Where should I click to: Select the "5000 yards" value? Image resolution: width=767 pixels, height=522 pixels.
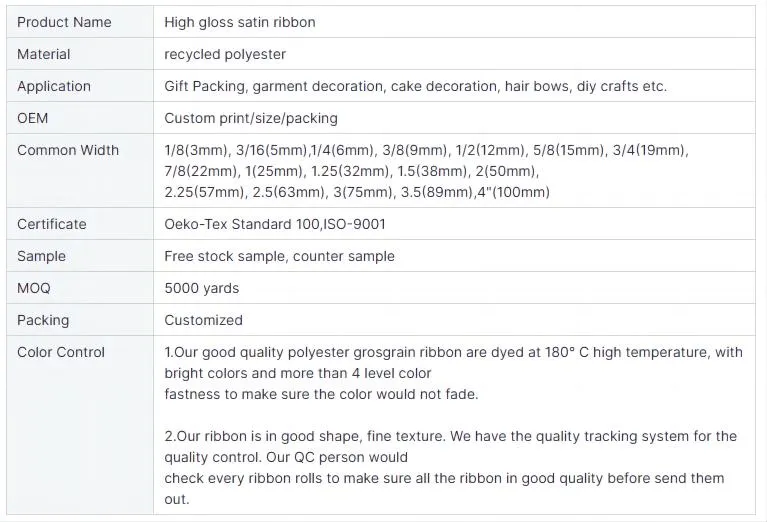202,288
